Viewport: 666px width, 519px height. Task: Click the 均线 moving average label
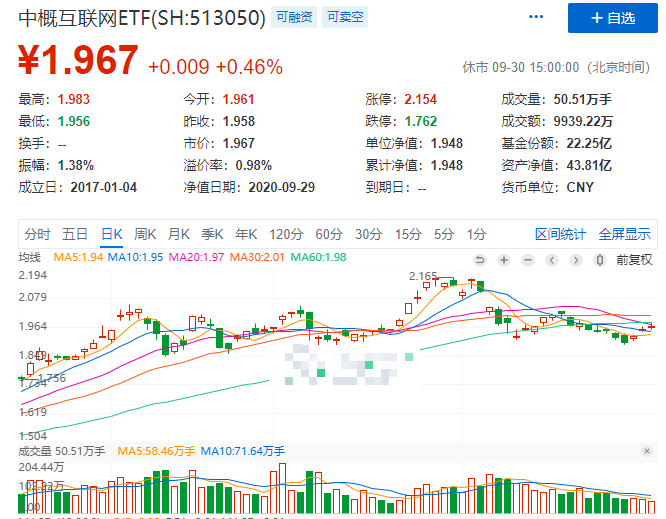coord(29,257)
